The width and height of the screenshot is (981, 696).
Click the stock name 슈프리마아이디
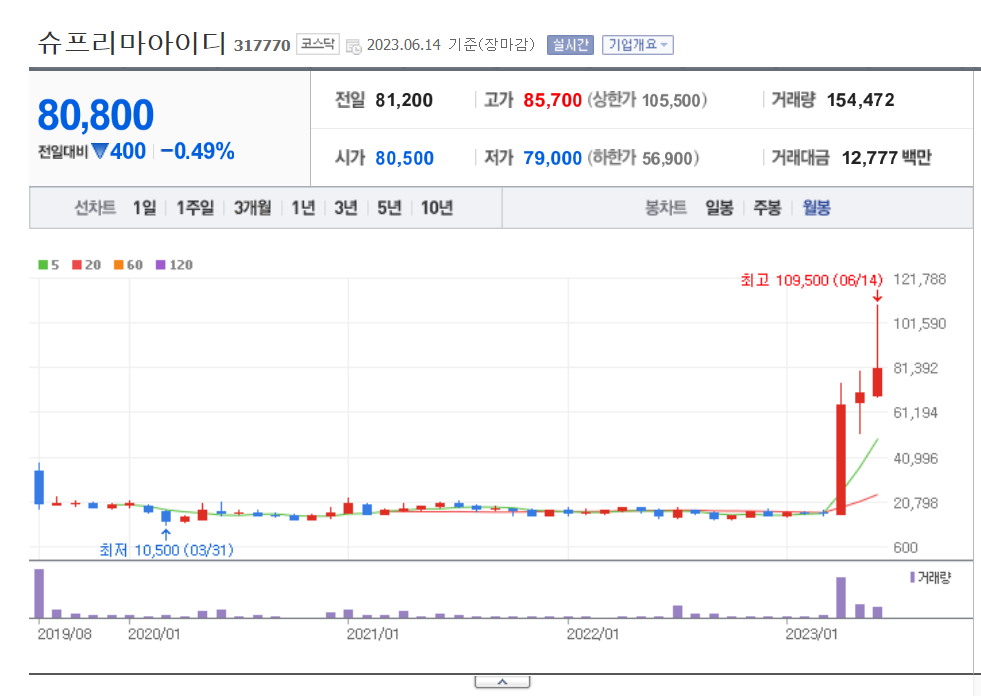click(131, 43)
